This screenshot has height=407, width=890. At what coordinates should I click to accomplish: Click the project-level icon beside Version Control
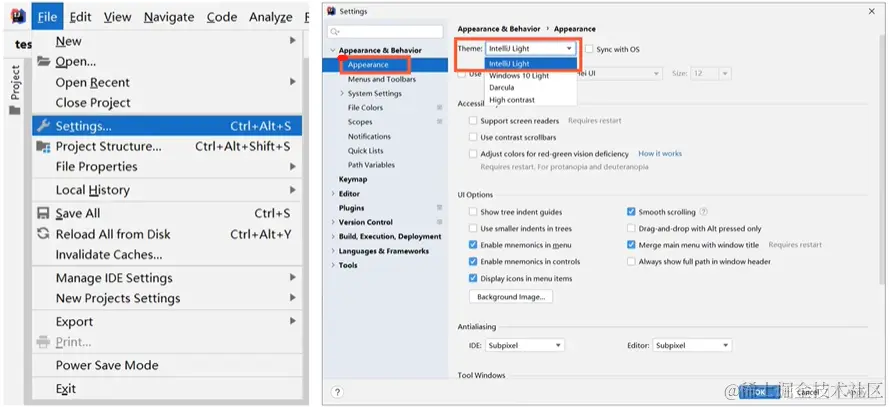point(439,222)
